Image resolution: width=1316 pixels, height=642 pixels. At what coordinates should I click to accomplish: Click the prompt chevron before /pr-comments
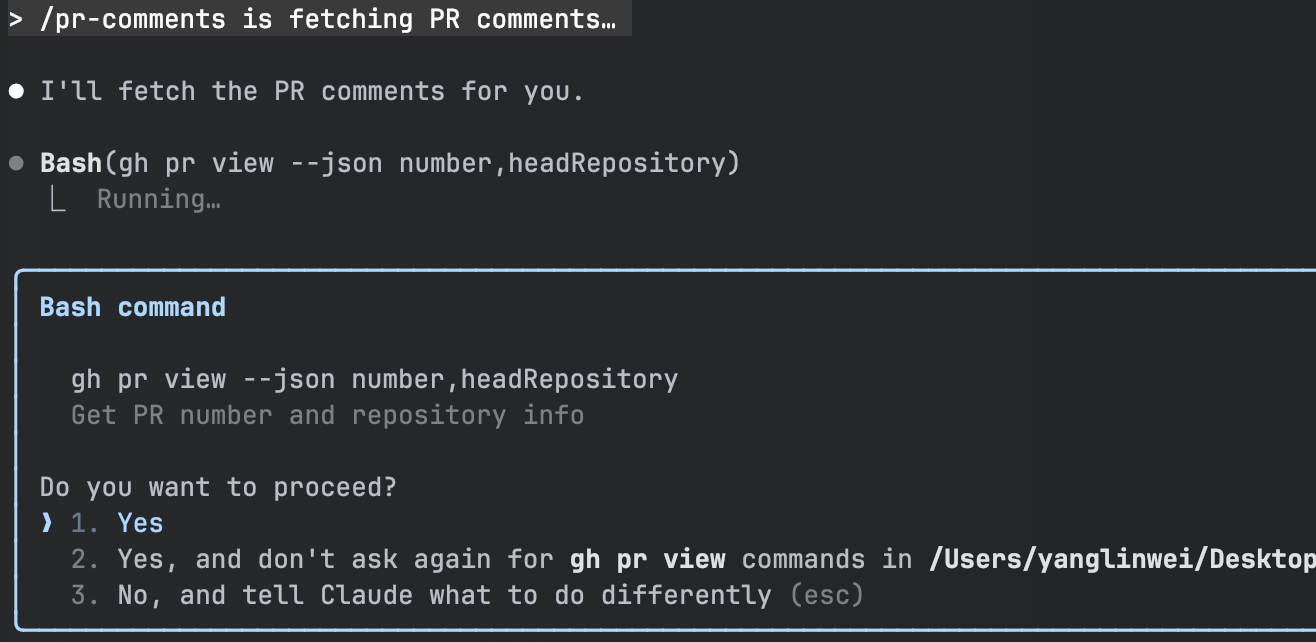click(15, 19)
